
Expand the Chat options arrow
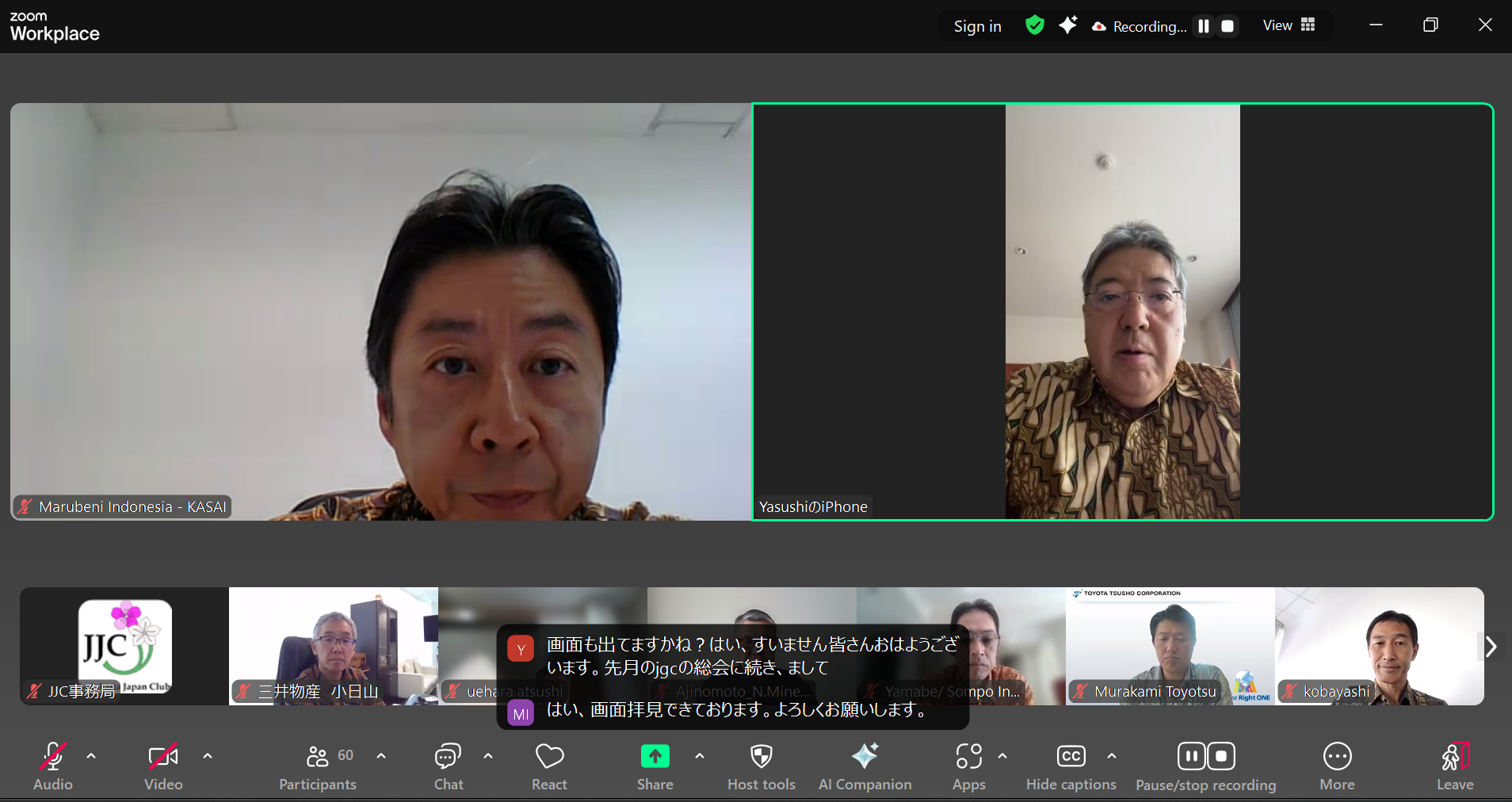click(x=488, y=756)
